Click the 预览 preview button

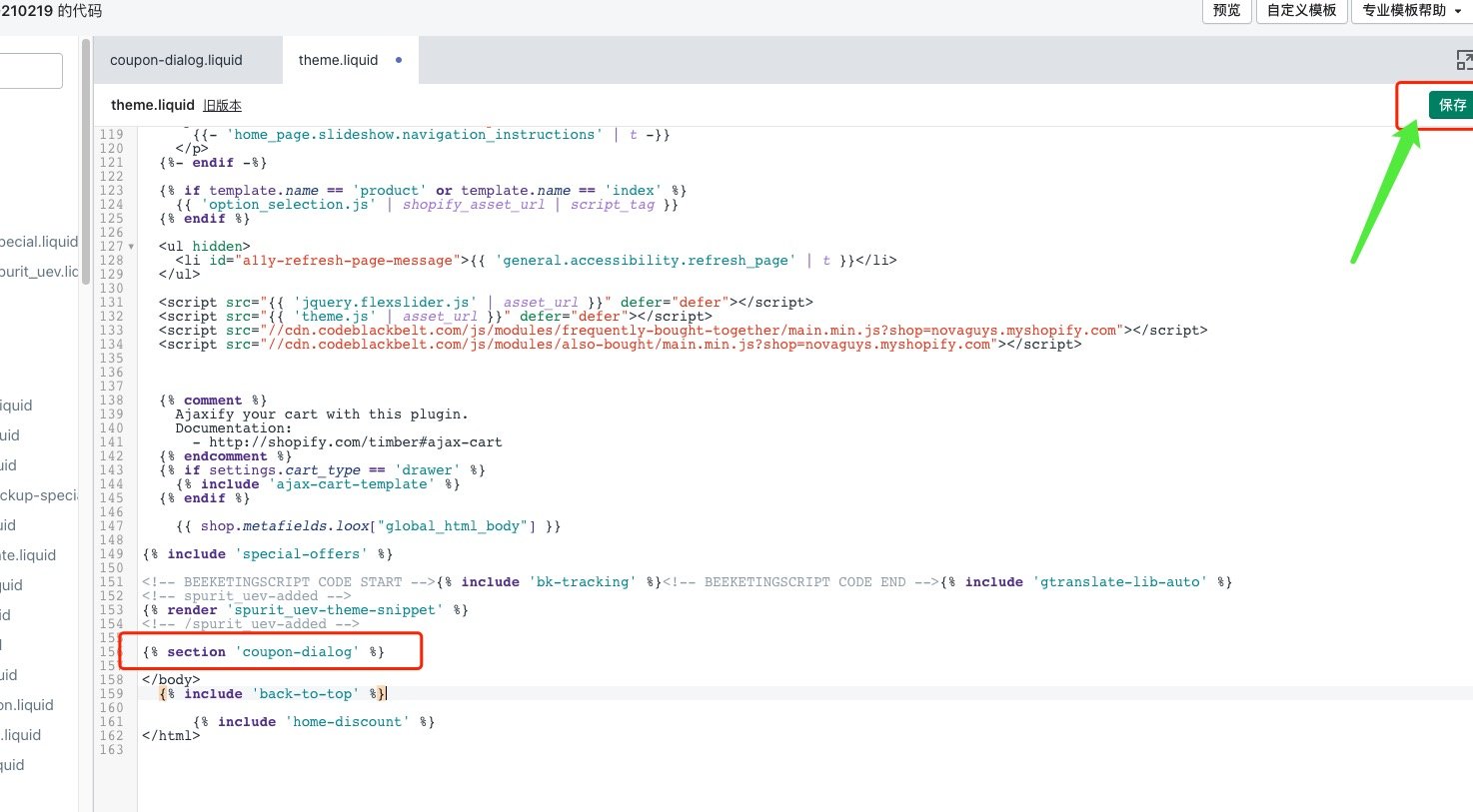click(1226, 12)
